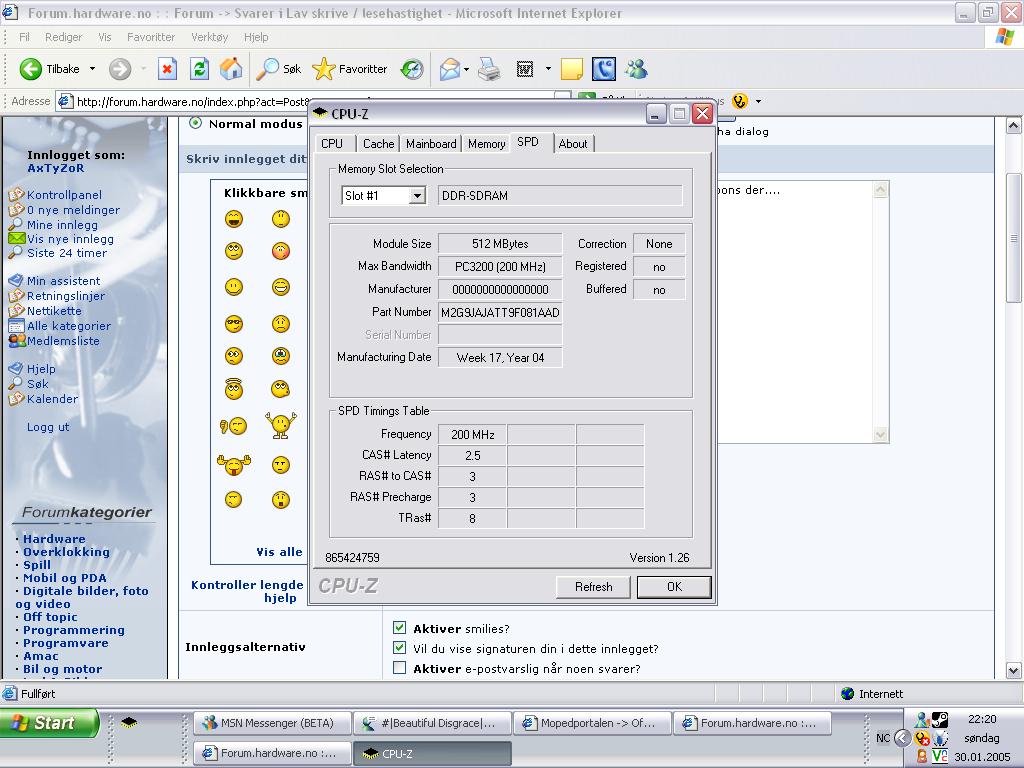Click the page scrollbar down arrow
This screenshot has height=768, width=1024.
pos(1013,670)
